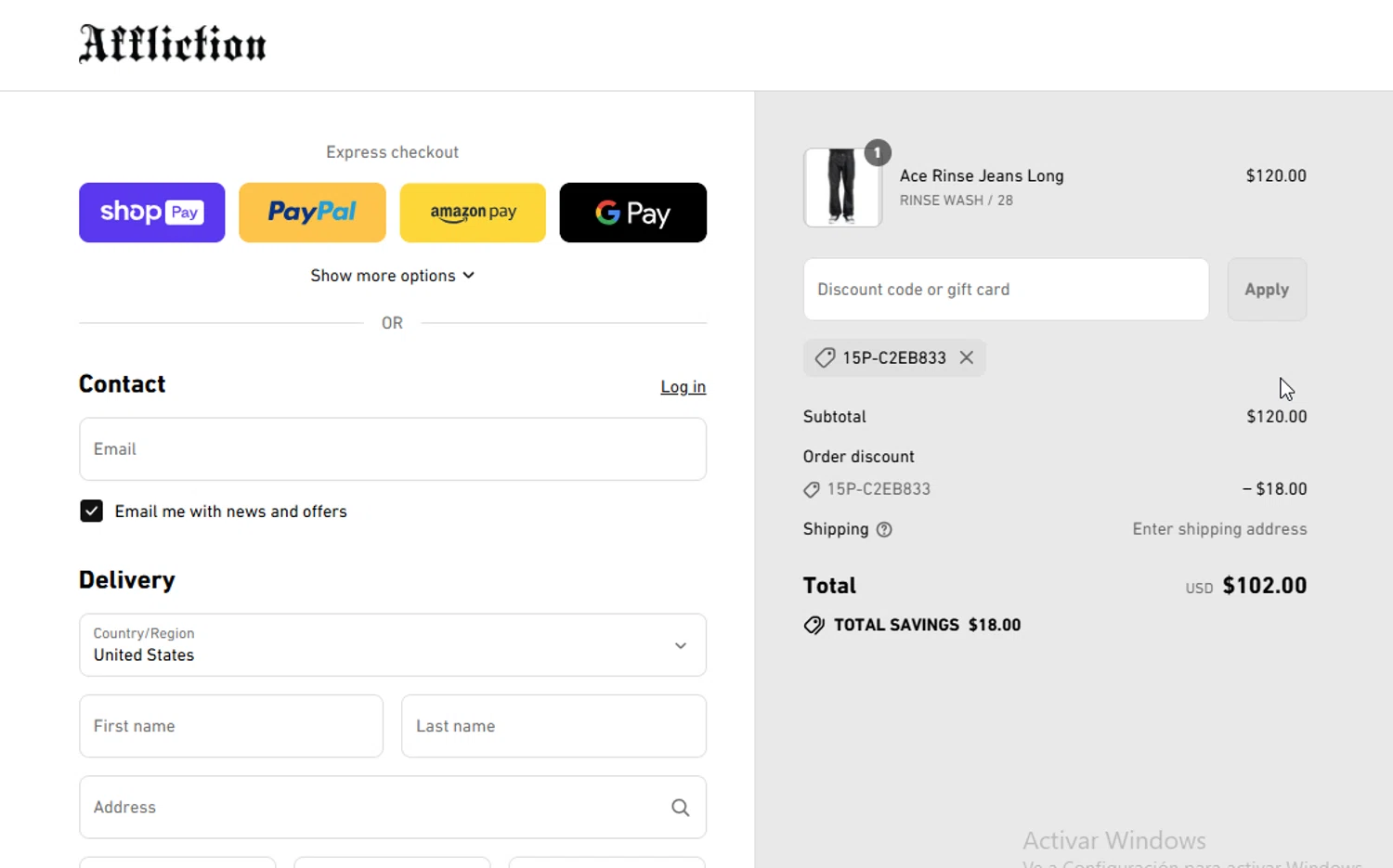Click the Last name field
This screenshot has height=868, width=1393.
pyautogui.click(x=554, y=726)
